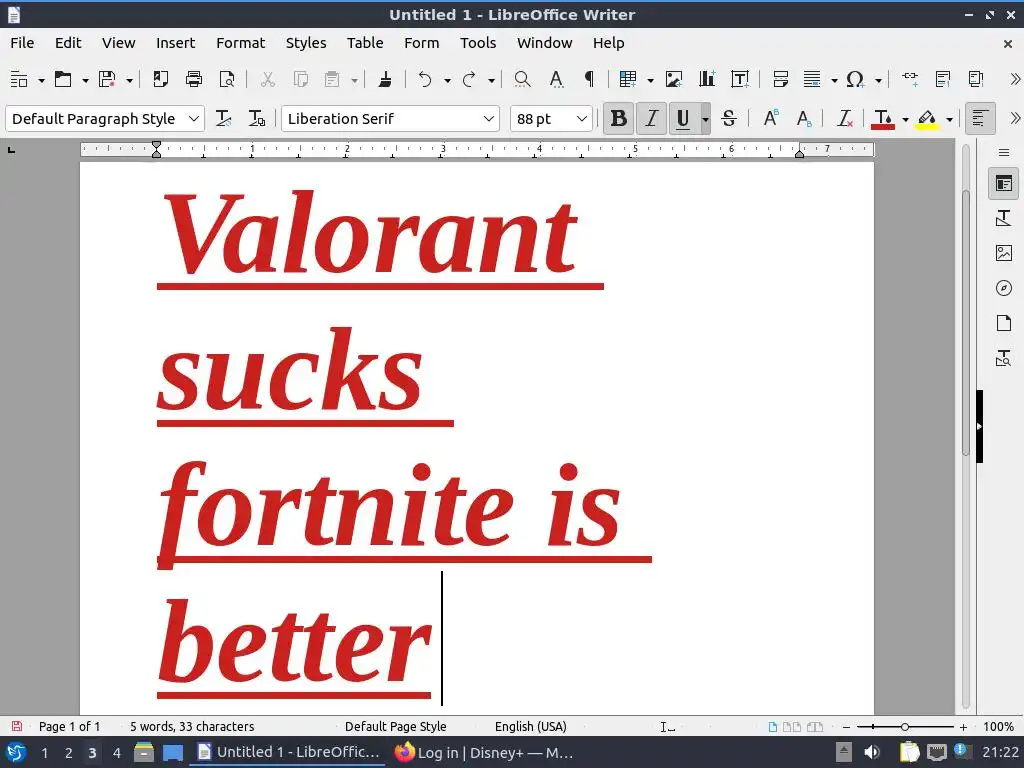Screen dimensions: 1024x768
Task: Click the zoom in plus button
Action: point(963,727)
